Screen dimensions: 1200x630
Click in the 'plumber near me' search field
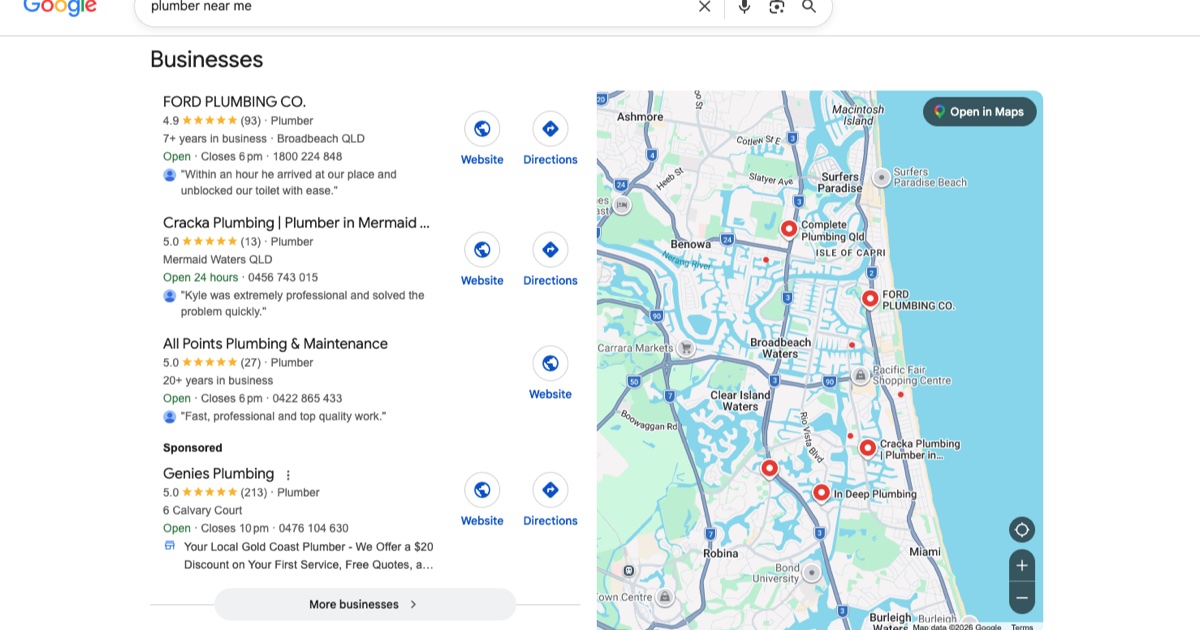coord(420,7)
